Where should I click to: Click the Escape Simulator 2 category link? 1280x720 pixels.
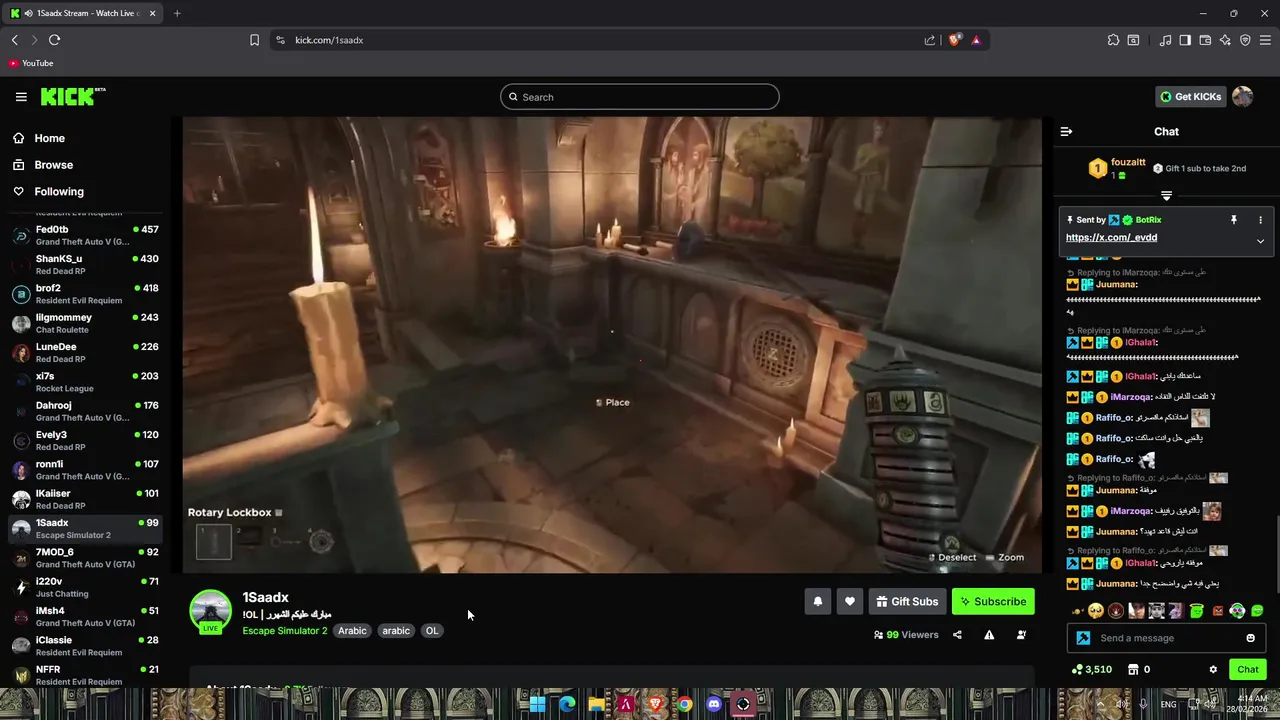(284, 631)
